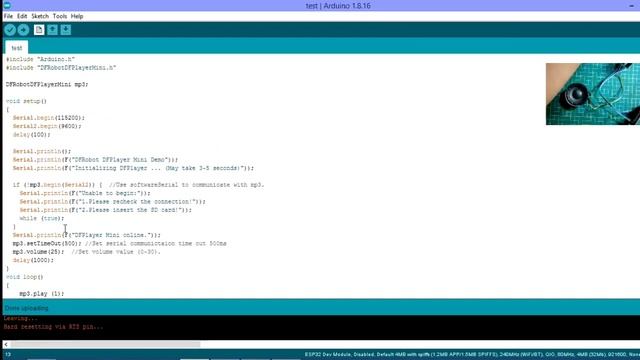640x360 pixels.
Task: Select the test sketch tab
Action: [17, 48]
